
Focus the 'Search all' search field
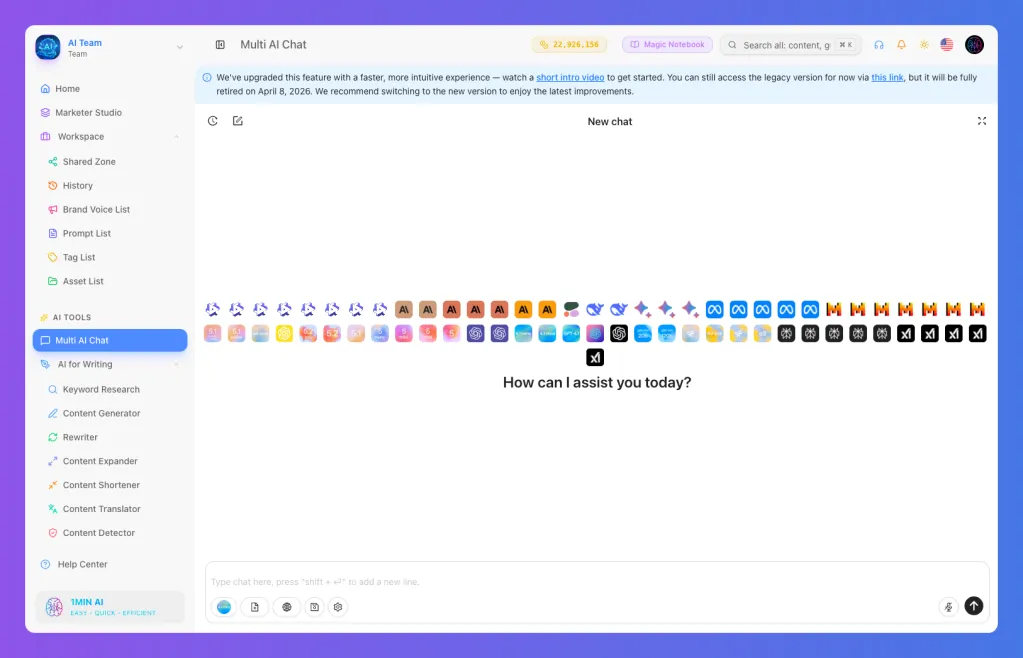click(791, 45)
